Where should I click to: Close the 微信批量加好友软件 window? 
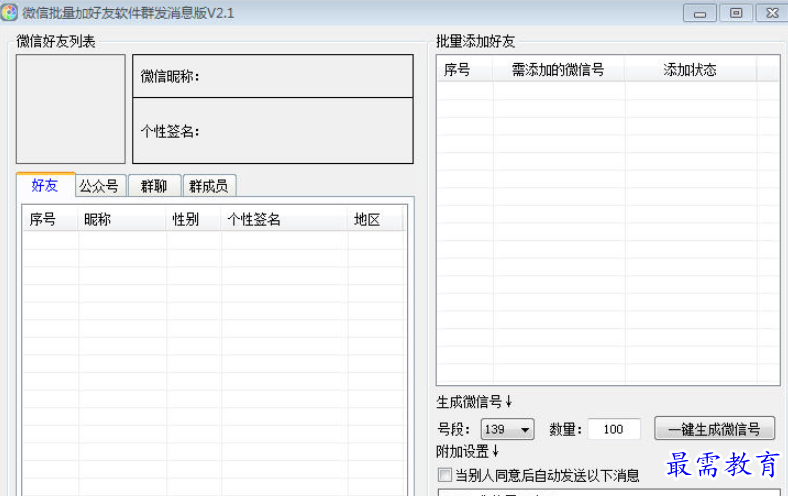pyautogui.click(x=772, y=13)
